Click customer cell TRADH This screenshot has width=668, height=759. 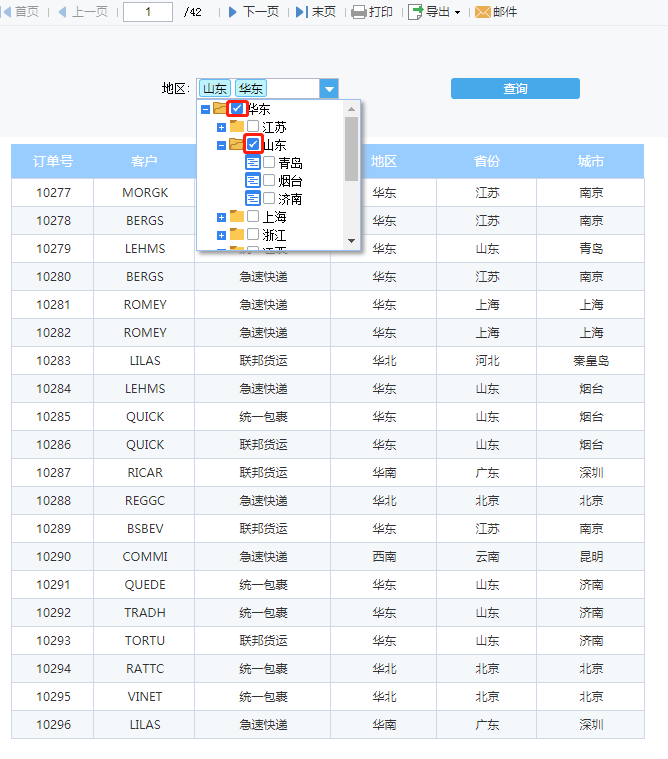pos(145,613)
